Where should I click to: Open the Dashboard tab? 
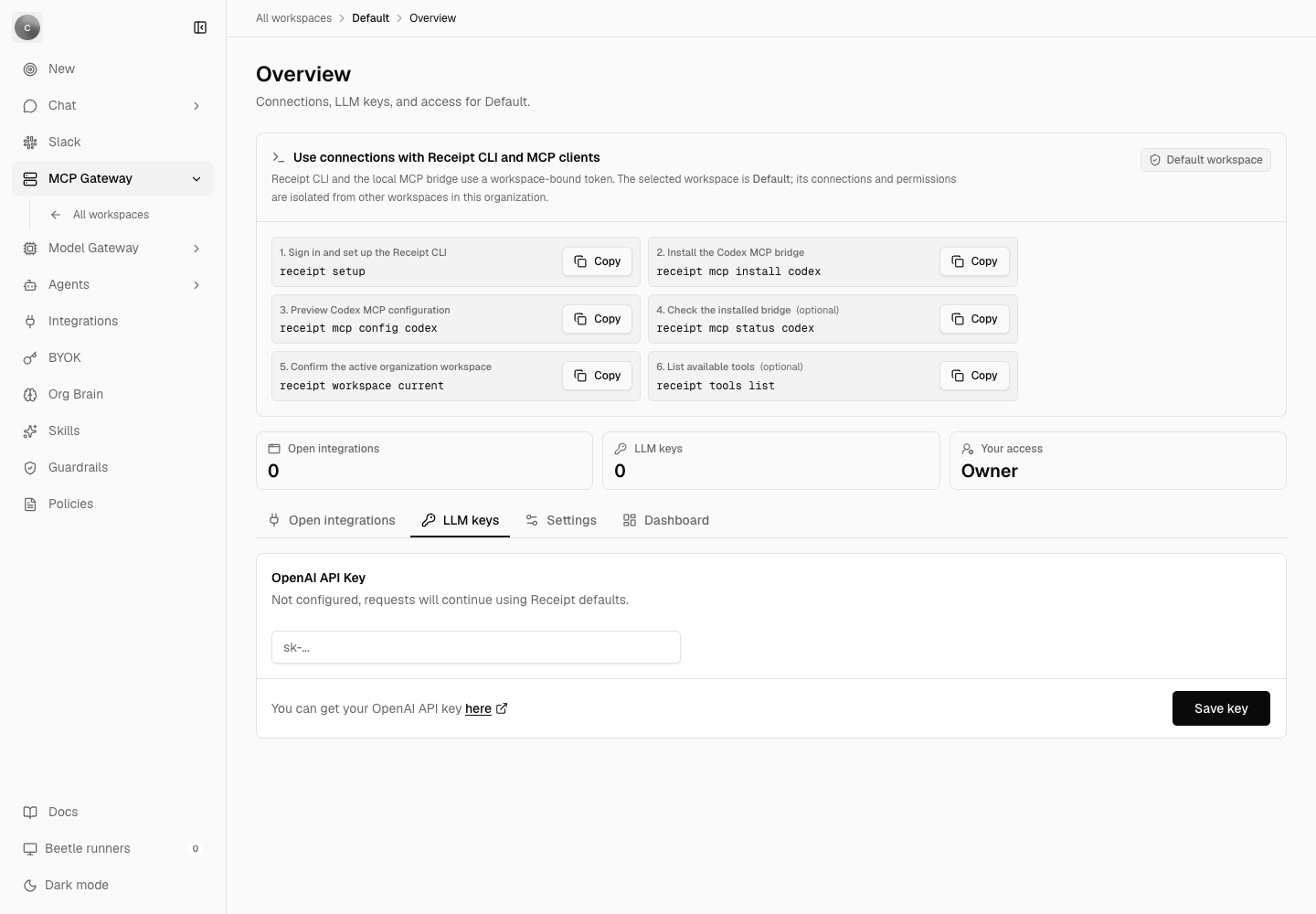pyautogui.click(x=666, y=520)
